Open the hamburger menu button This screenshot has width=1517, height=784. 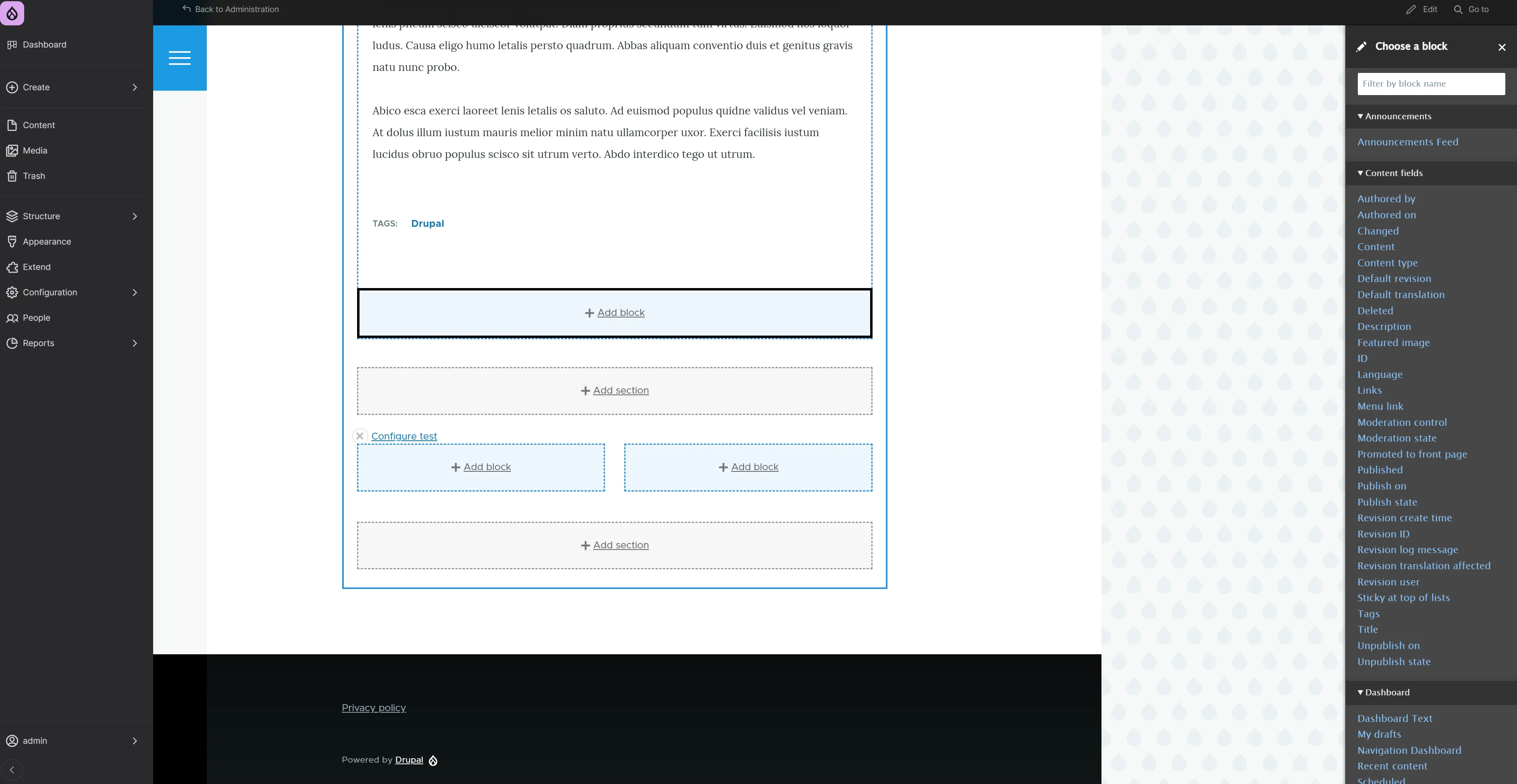click(x=180, y=58)
